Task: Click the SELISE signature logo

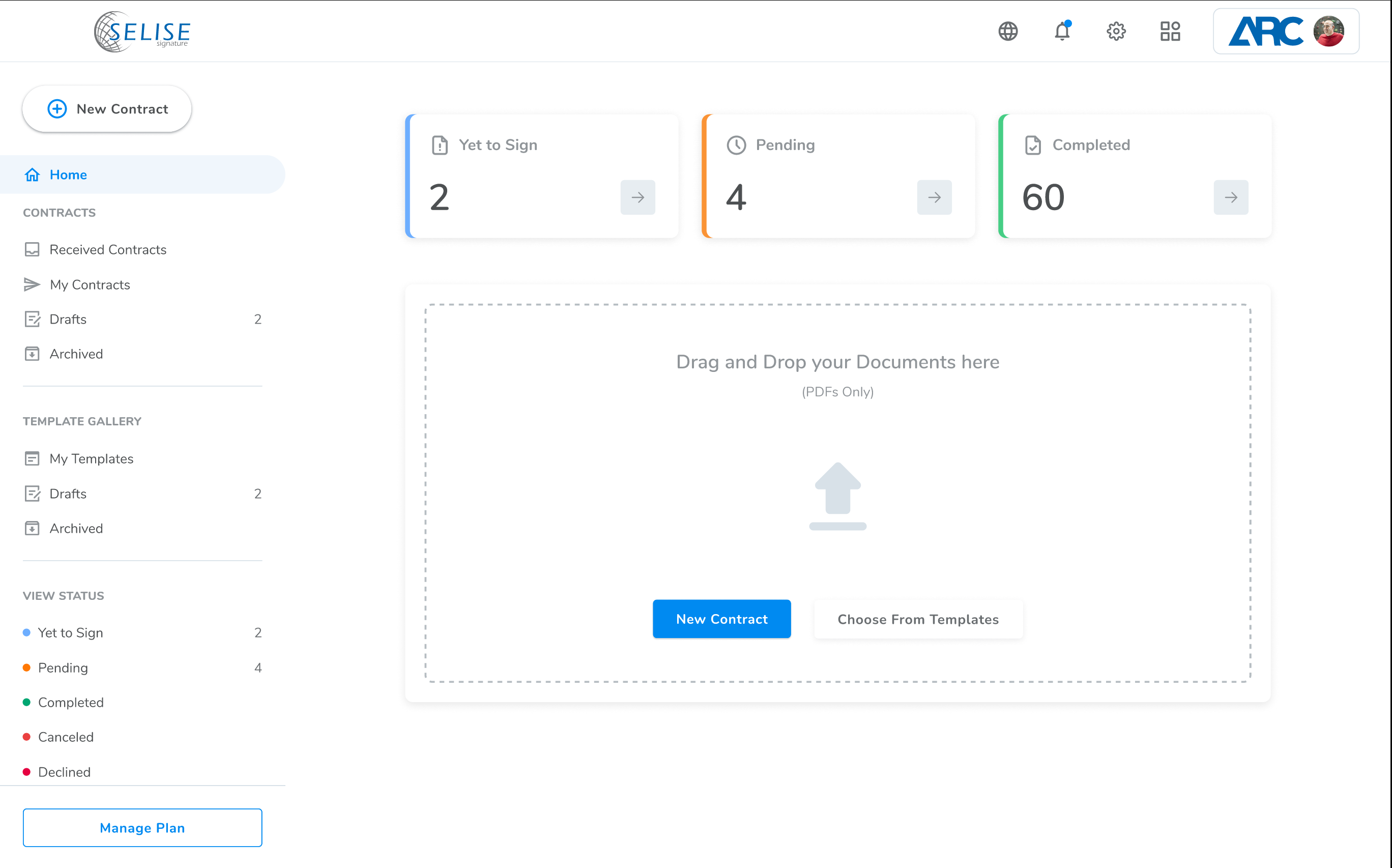Action: (142, 32)
